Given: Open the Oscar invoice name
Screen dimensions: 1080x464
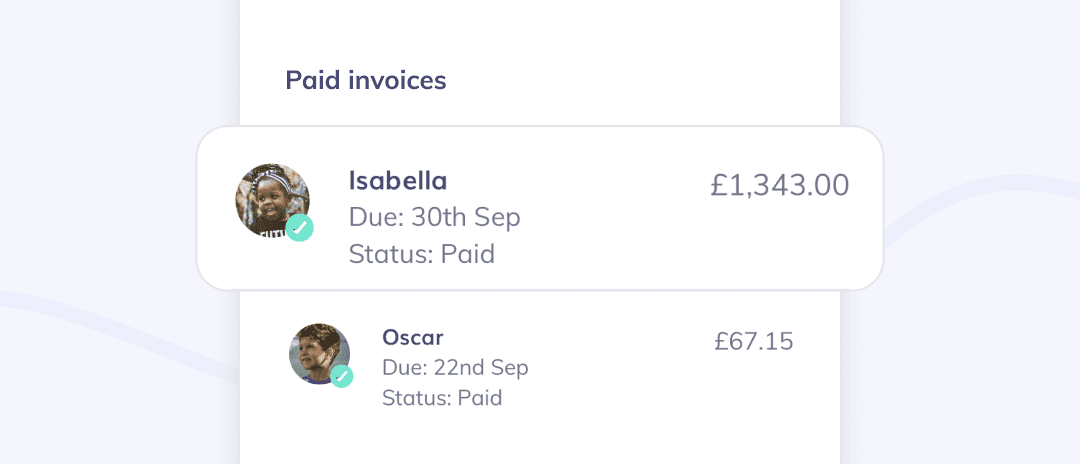Looking at the screenshot, I should click(x=412, y=337).
